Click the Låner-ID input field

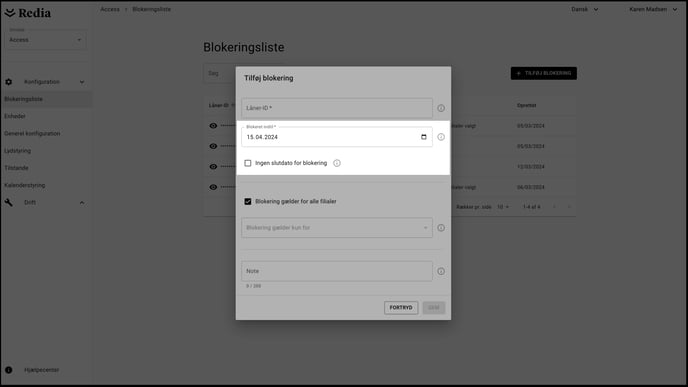[337, 108]
